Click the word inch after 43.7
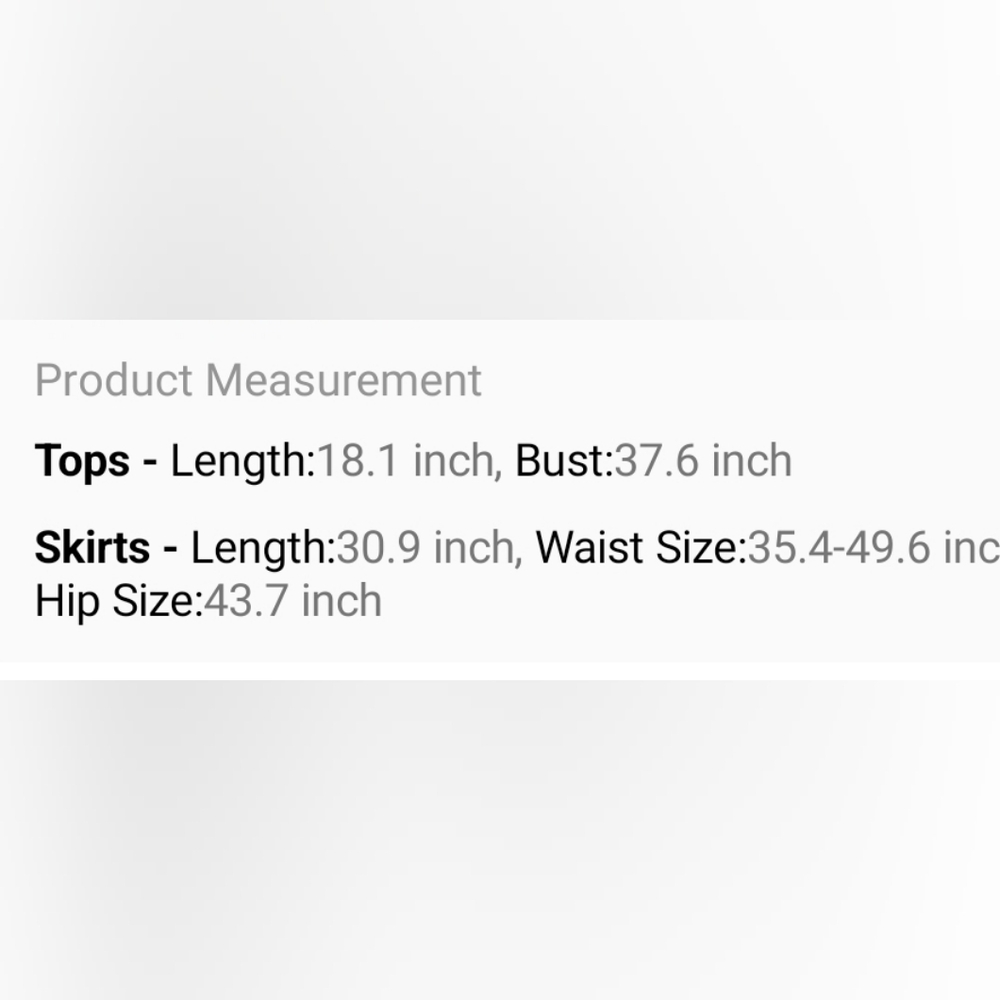1000x1000 pixels. (341, 601)
